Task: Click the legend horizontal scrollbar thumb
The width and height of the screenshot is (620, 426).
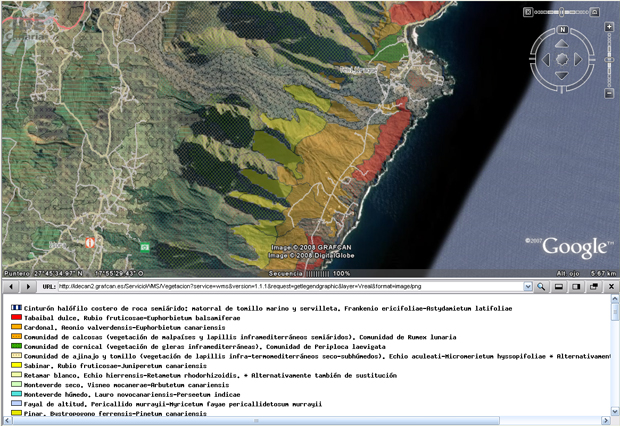Action: coord(256,420)
